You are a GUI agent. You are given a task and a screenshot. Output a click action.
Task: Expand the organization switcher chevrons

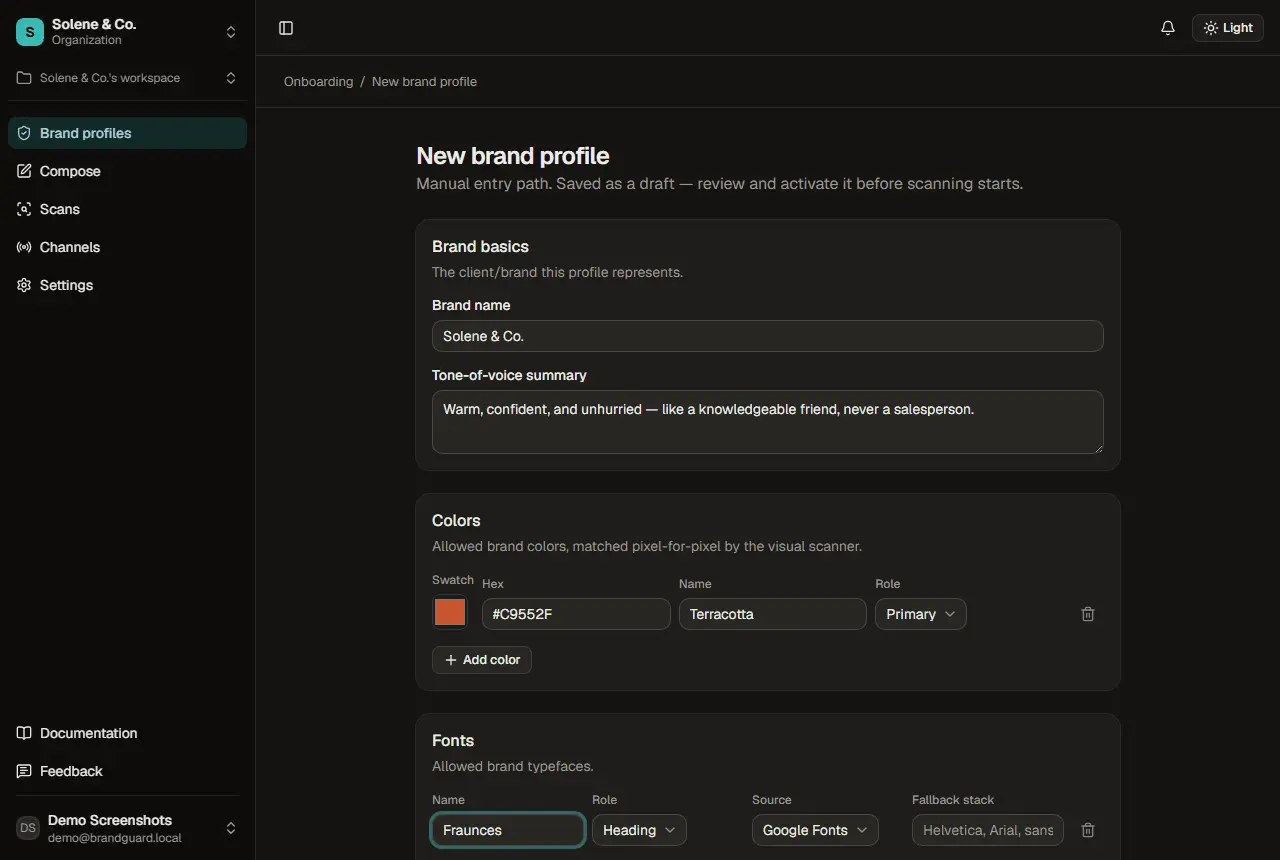[x=231, y=32]
